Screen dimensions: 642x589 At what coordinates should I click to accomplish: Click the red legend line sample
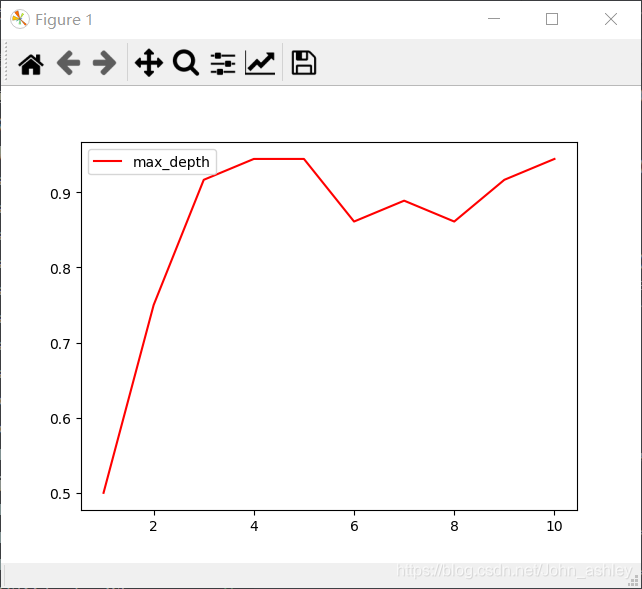107,162
